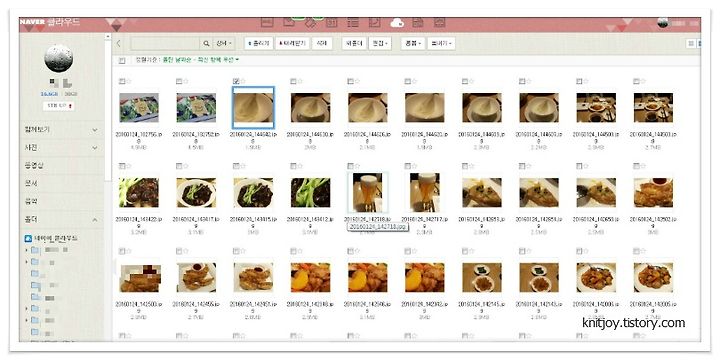Screen dimensions: 720x360
Task: Open the second beer glass thumbnail 20160124_142717
Action: [x=425, y=192]
